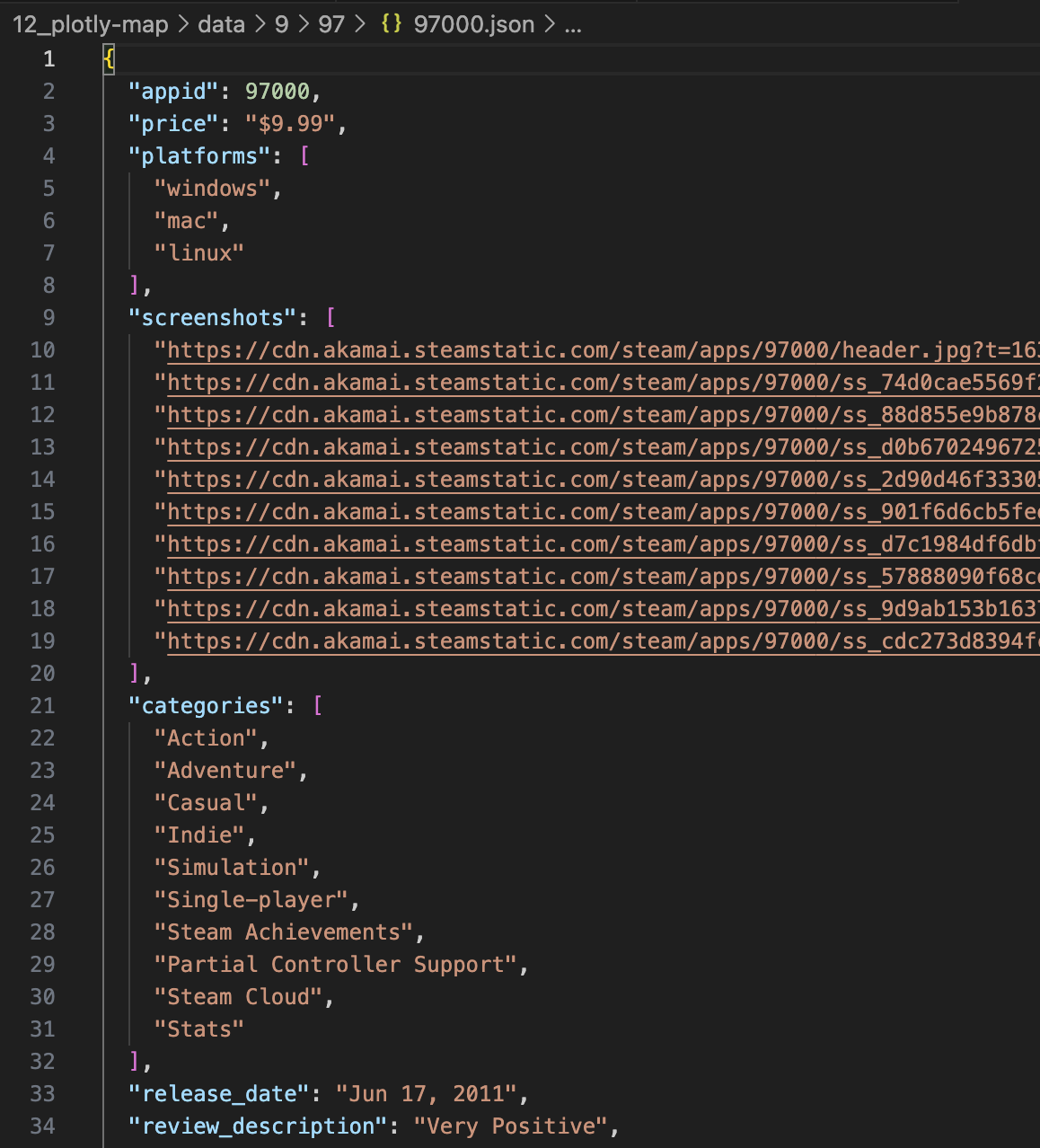
Task: Select line number 9 in the gutter
Action: (48, 318)
